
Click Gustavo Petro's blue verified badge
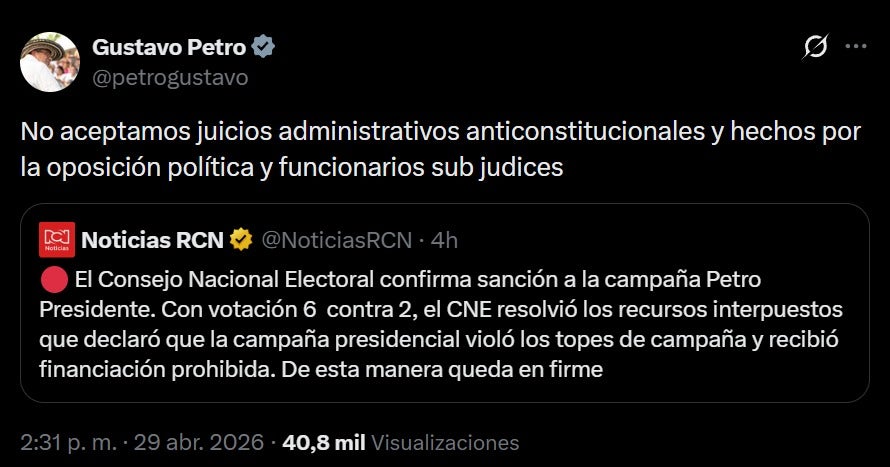[x=264, y=47]
